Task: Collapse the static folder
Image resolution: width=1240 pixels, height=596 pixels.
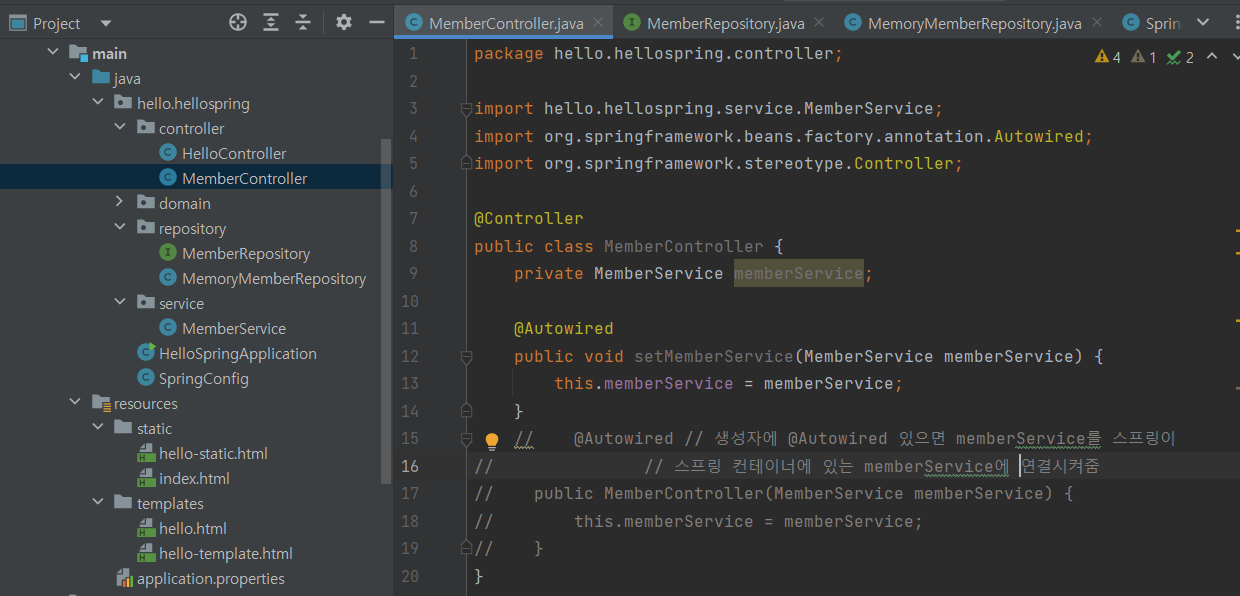Action: point(98,428)
